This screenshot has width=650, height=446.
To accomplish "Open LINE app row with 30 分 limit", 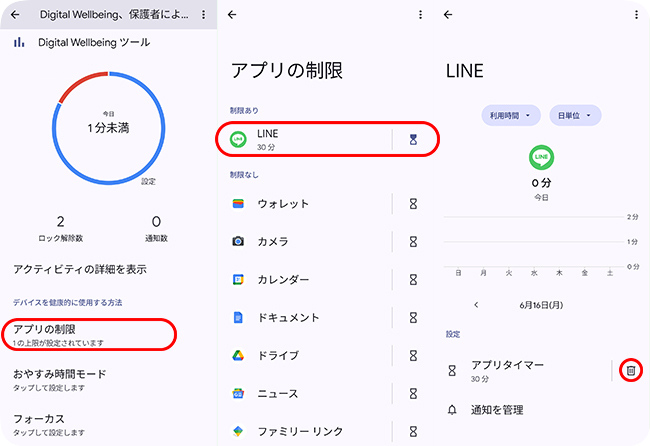I will tap(327, 139).
